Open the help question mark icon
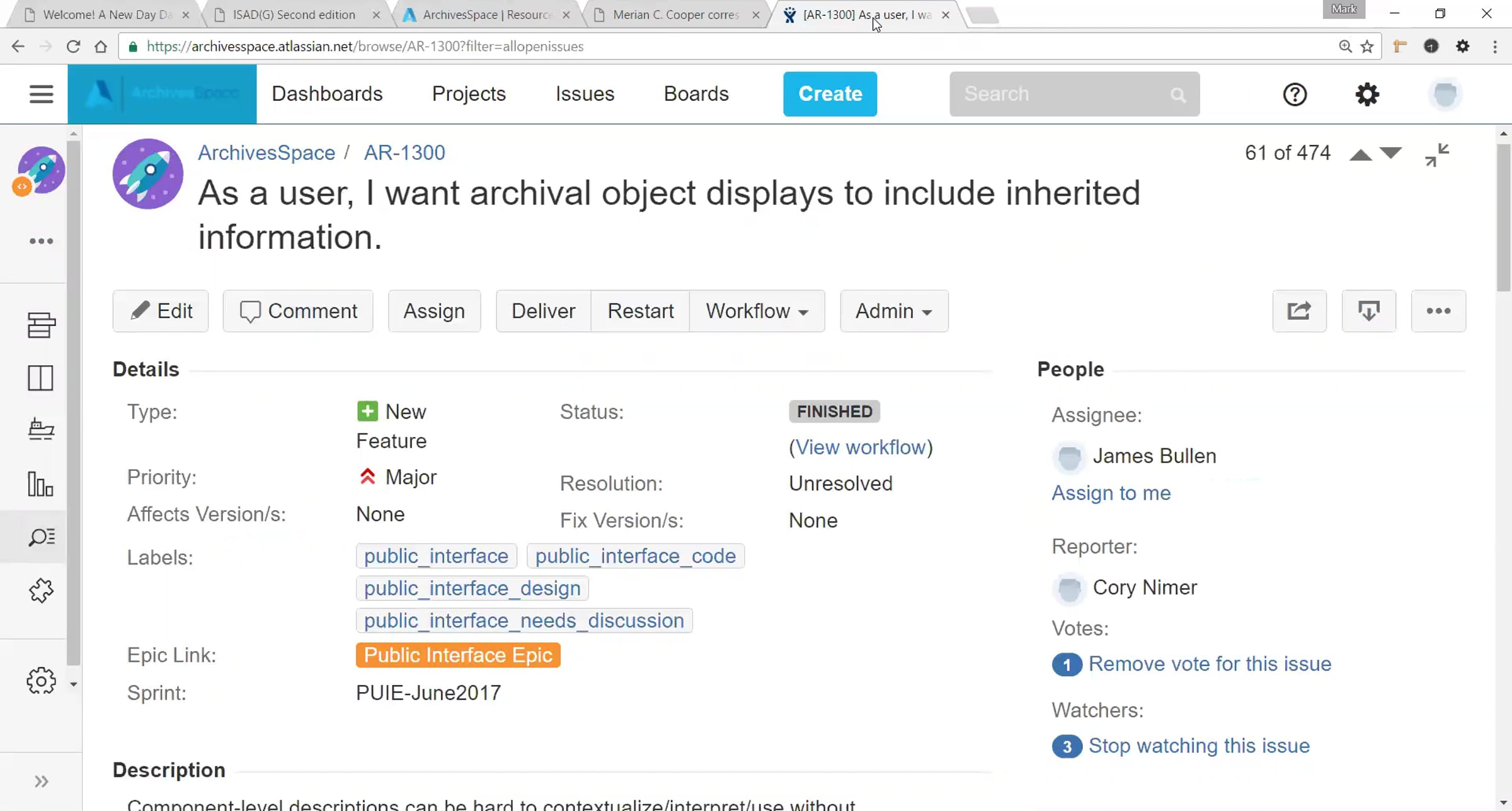 coord(1295,94)
